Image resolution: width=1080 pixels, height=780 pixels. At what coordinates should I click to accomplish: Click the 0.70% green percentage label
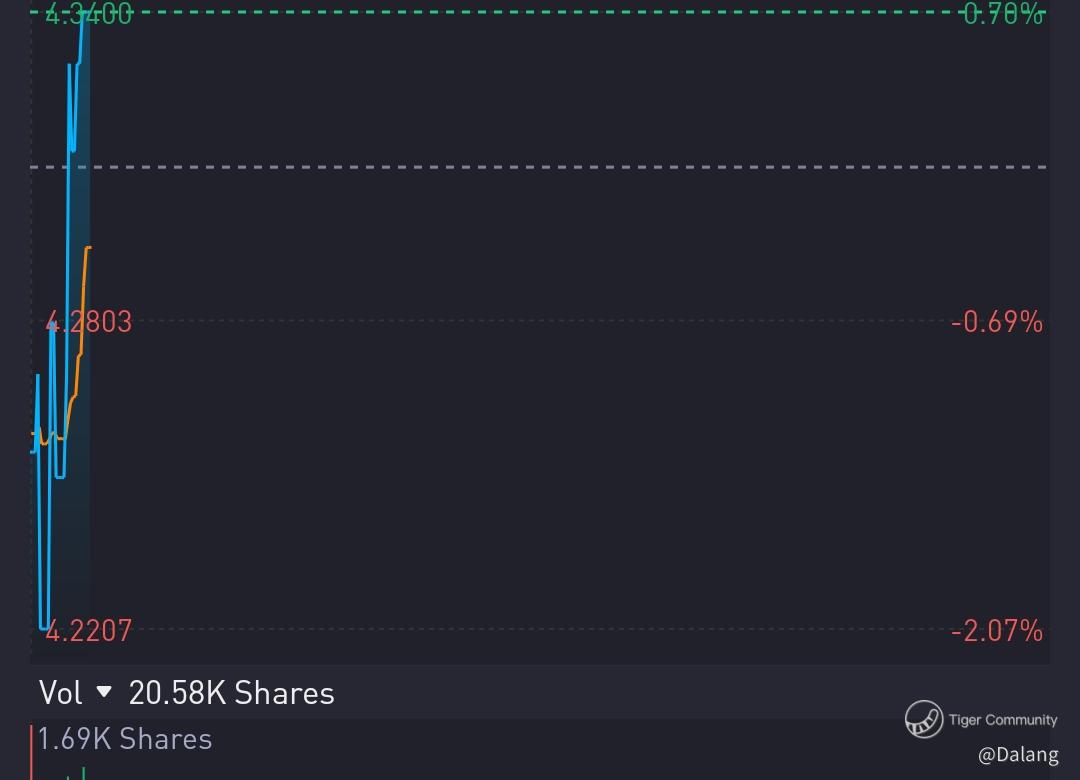(1003, 14)
